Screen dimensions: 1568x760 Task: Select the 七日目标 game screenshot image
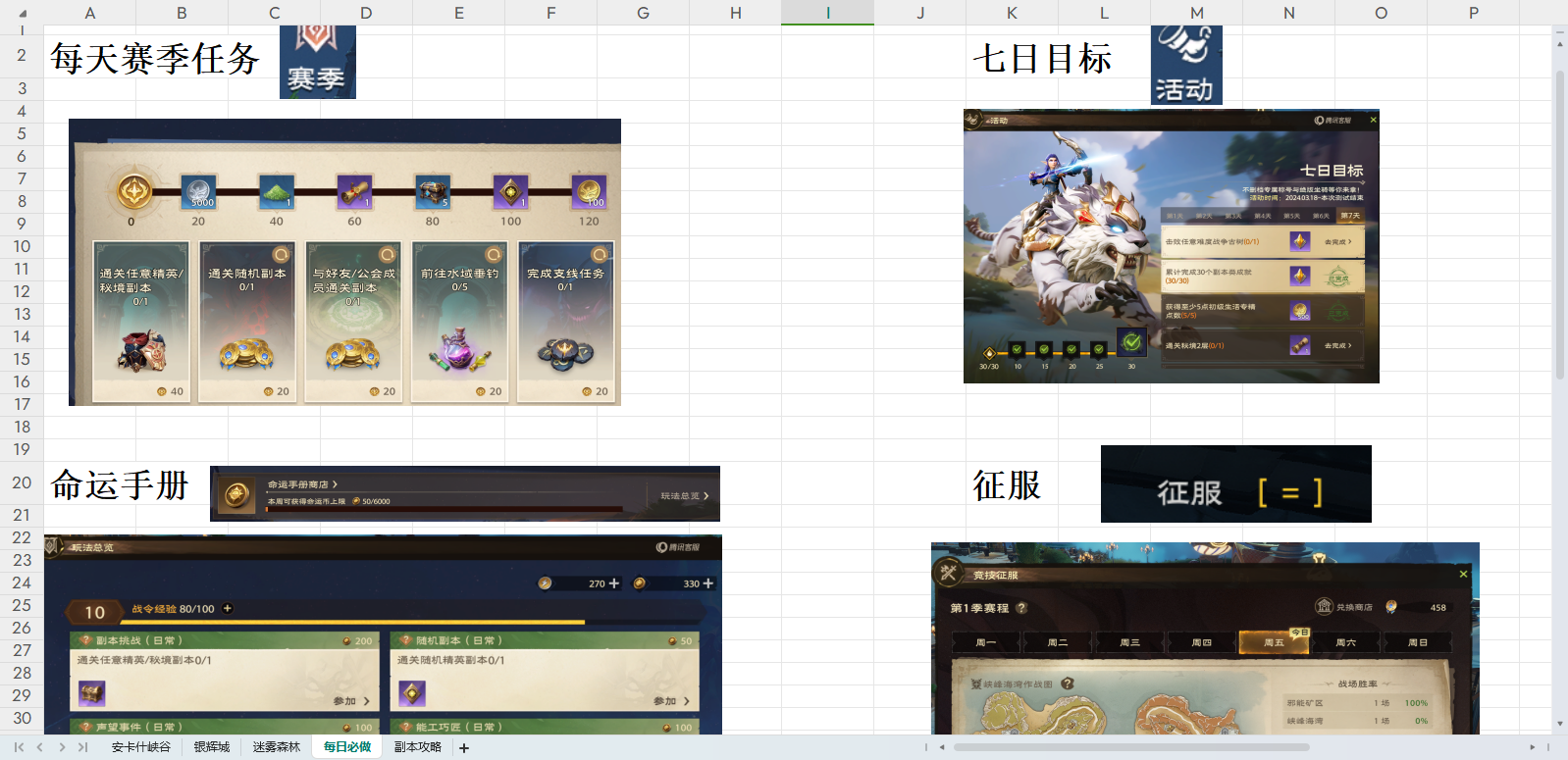1172,246
